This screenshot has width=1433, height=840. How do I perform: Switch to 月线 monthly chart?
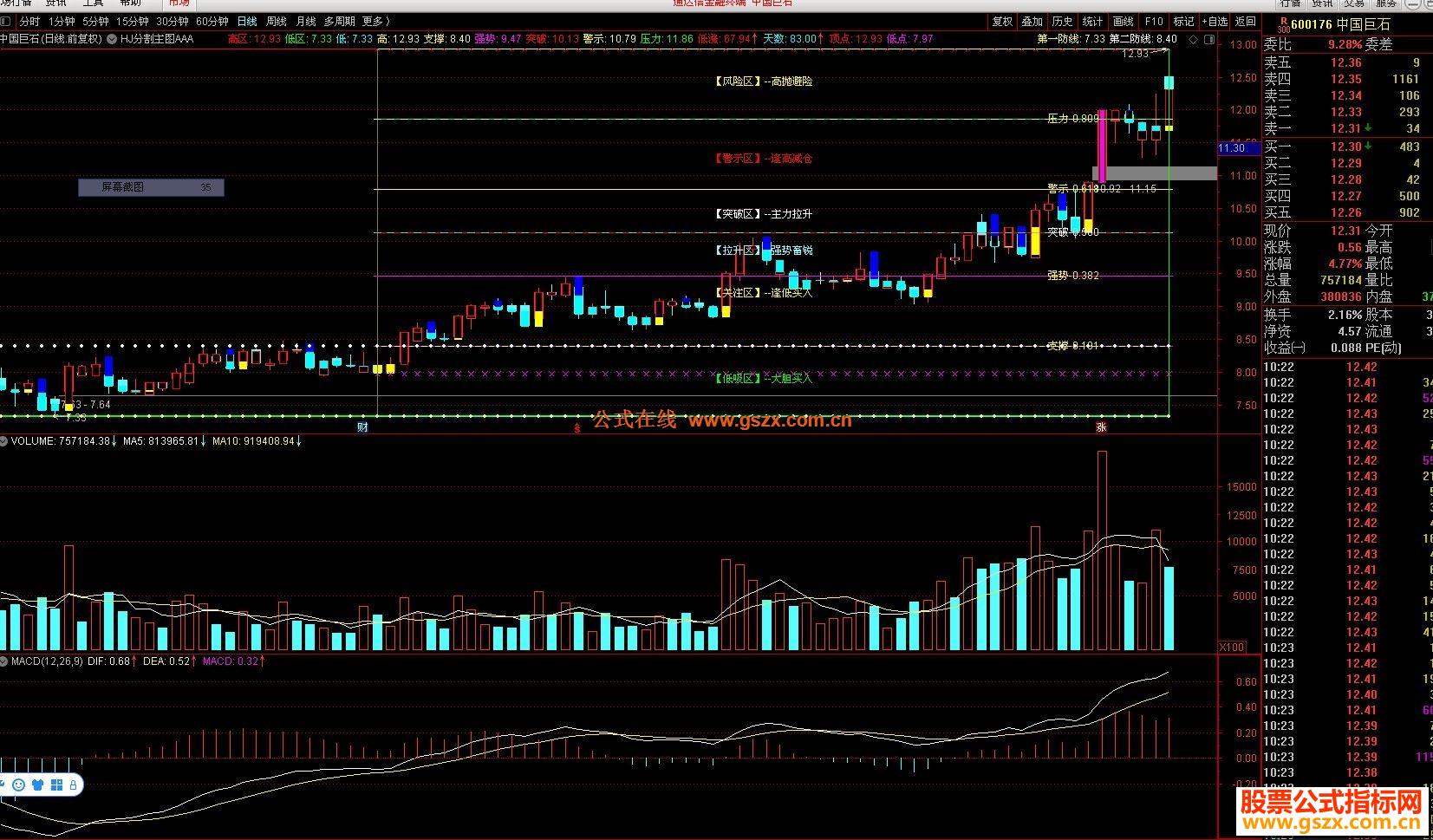[306, 22]
